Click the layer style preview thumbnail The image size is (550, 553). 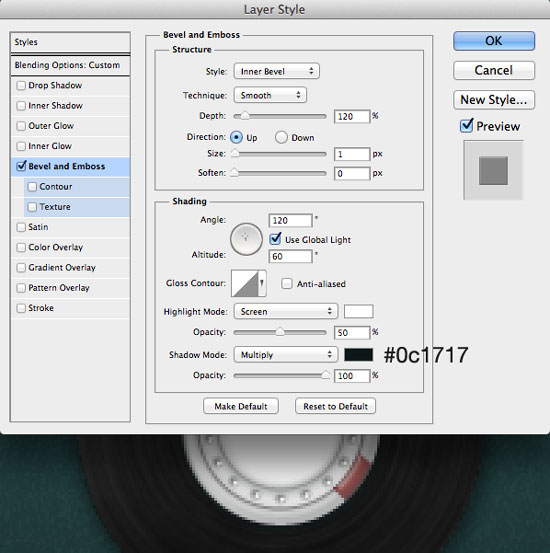(493, 170)
